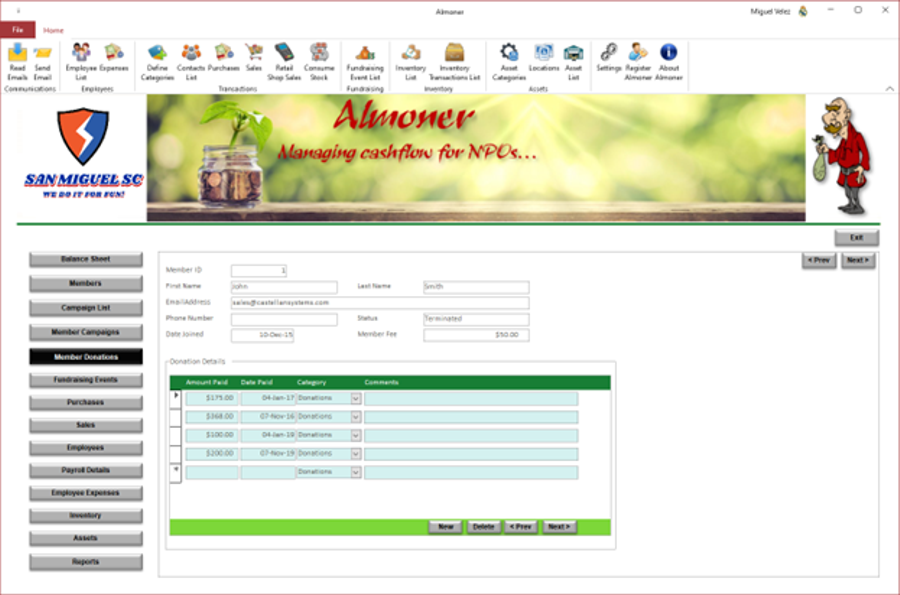Viewport: 900px width, 595px height.
Task: Go to the next member record
Action: point(858,260)
